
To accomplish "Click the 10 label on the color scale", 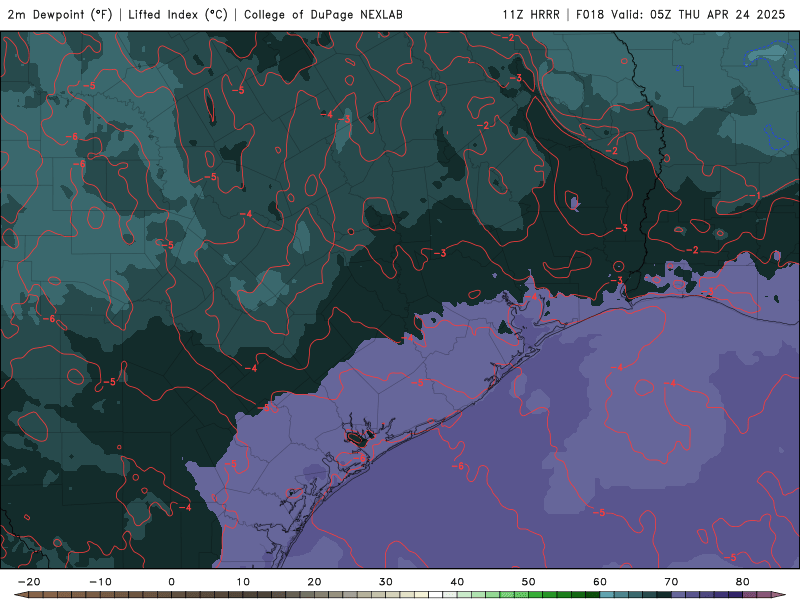I will pos(243,582).
